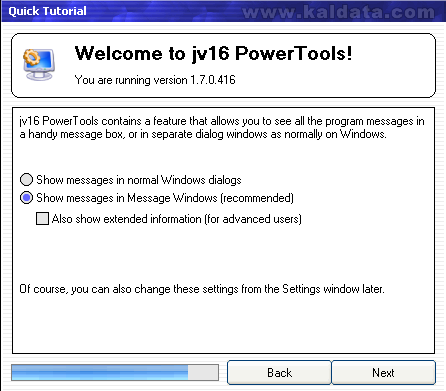Click the running version 1.7.0.416 text

[155, 80]
